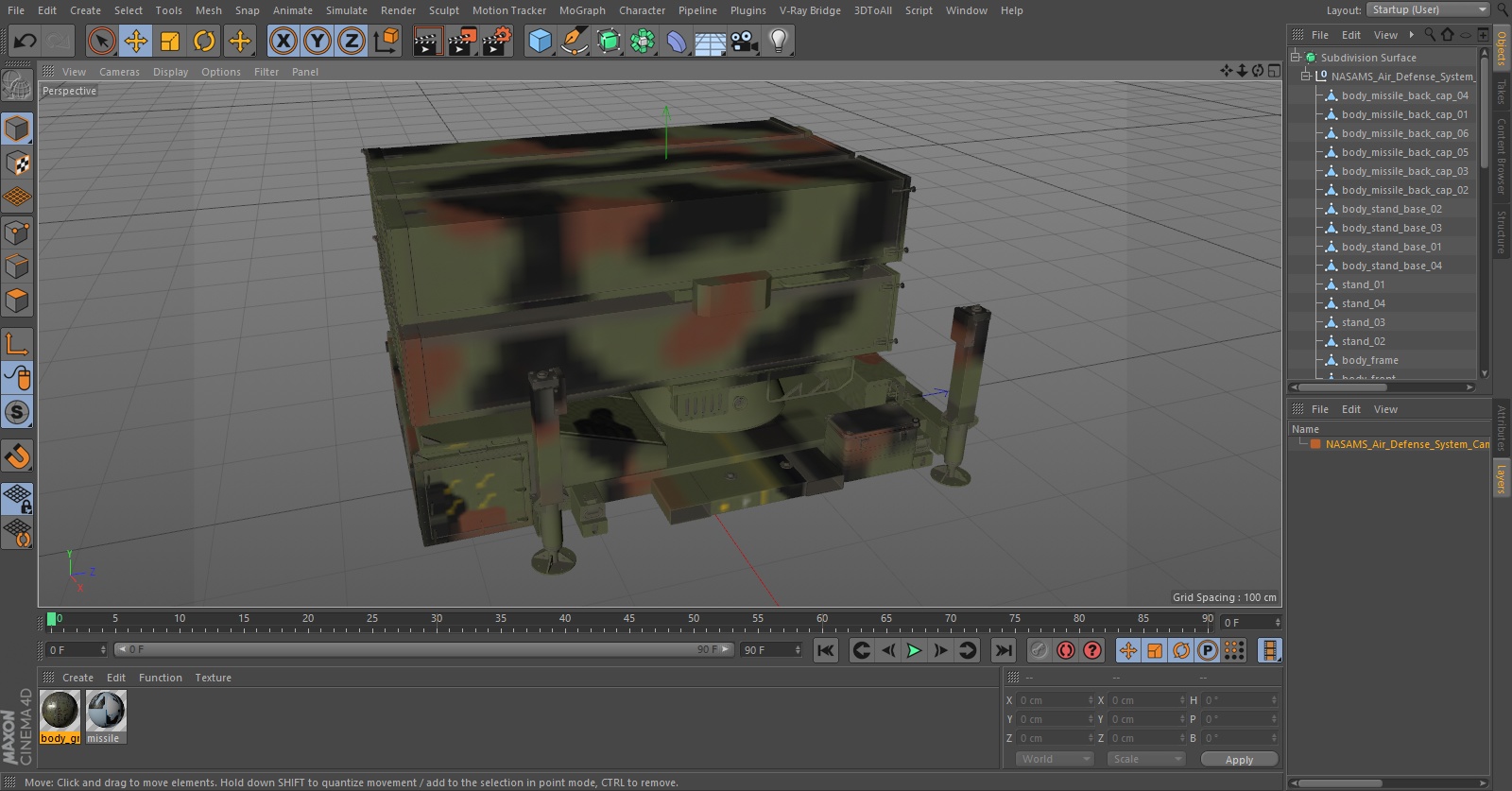The image size is (1512, 791).
Task: Open the V-Ray Bridge menu
Action: [x=810, y=10]
